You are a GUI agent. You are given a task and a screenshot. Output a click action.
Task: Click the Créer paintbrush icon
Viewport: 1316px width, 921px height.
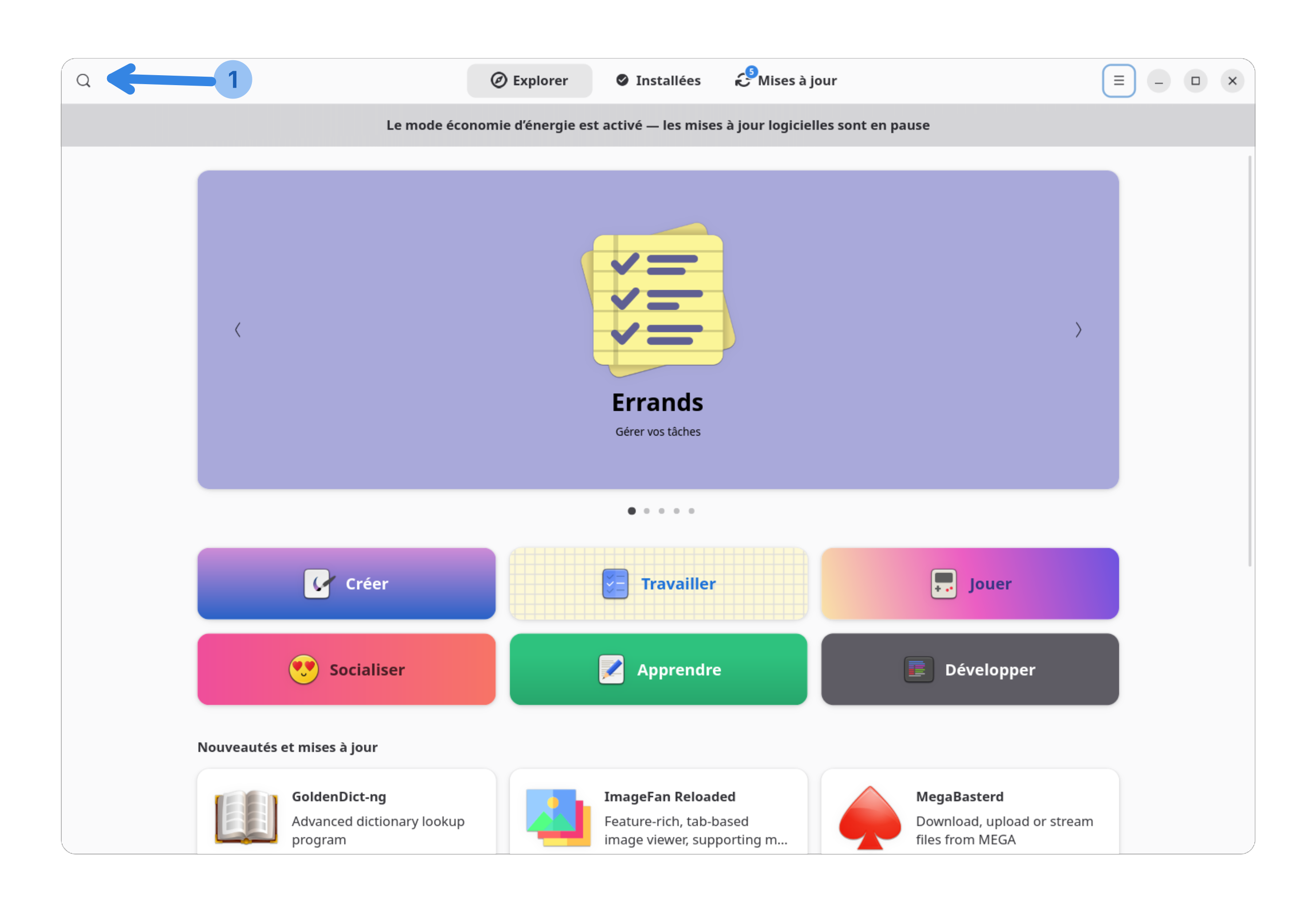tap(319, 583)
